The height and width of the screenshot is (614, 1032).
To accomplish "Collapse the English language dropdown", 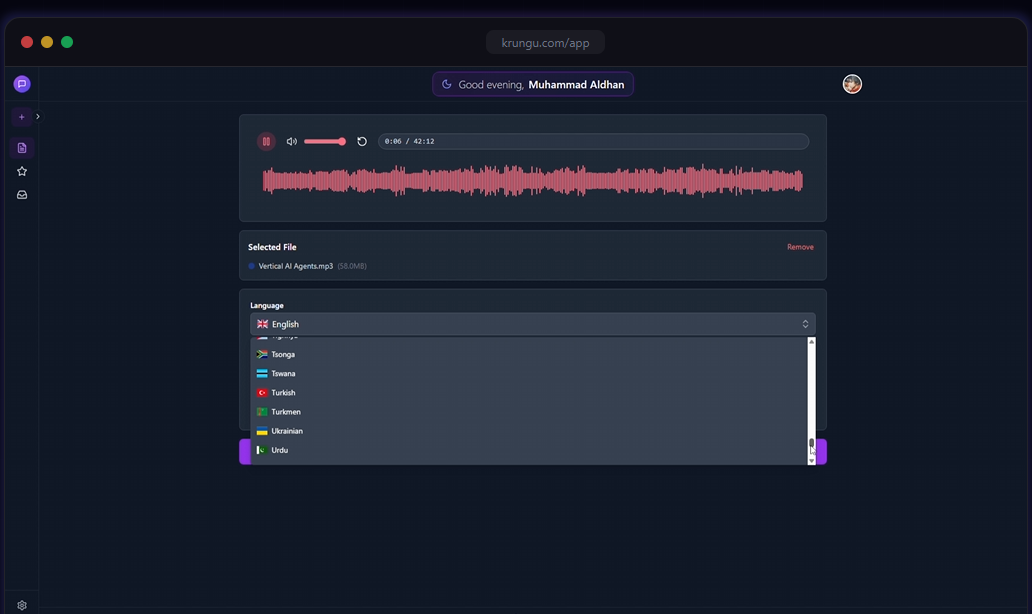I will pyautogui.click(x=532, y=324).
